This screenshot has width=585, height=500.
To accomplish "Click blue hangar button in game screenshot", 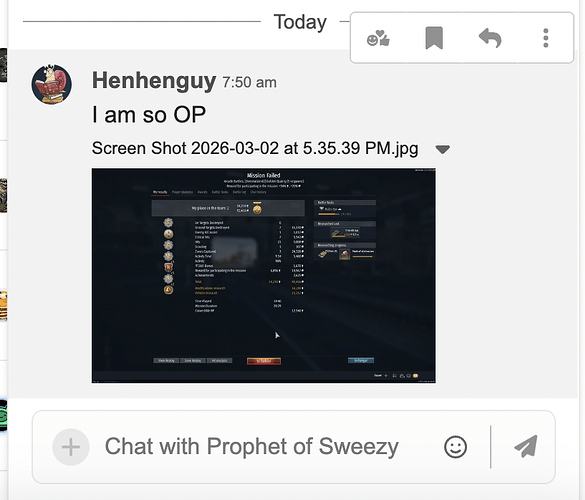I will point(361,360).
